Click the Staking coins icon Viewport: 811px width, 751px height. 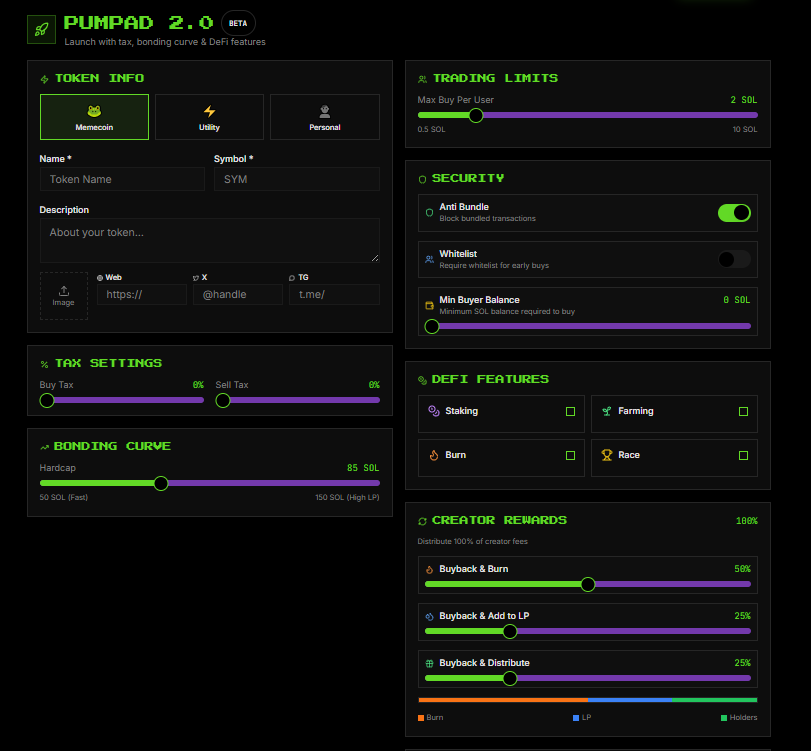click(x=434, y=411)
